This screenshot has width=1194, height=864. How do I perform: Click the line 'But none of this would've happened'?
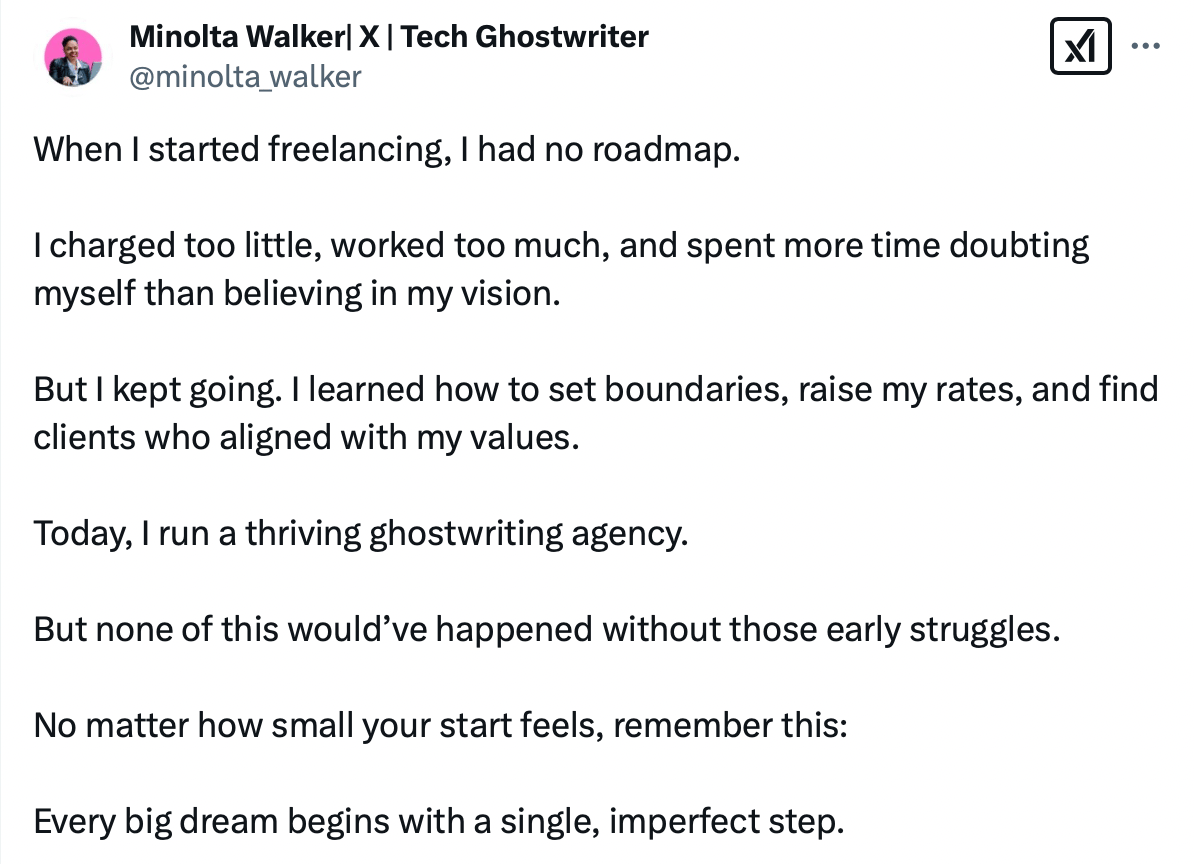[x=547, y=629]
